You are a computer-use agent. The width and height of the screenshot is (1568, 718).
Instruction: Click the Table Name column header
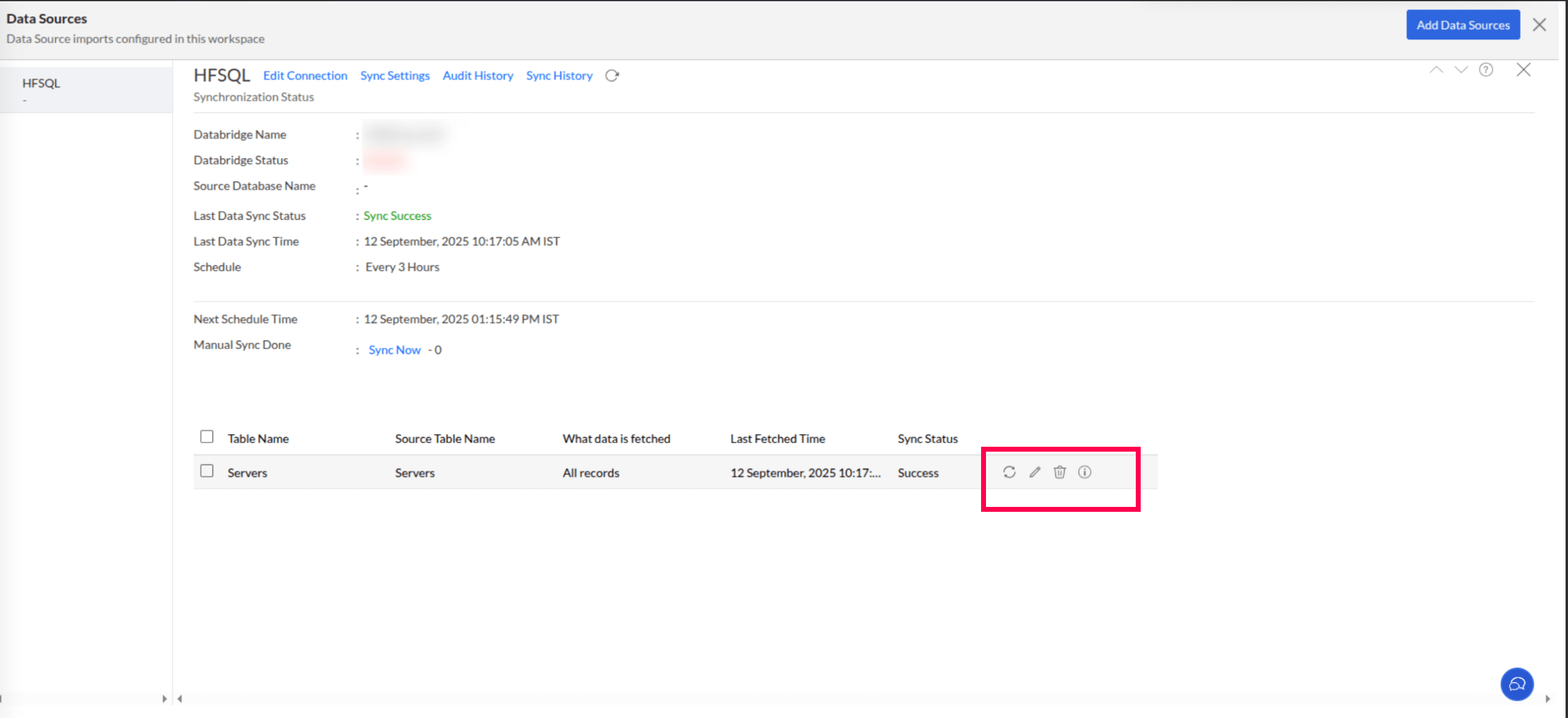click(258, 439)
